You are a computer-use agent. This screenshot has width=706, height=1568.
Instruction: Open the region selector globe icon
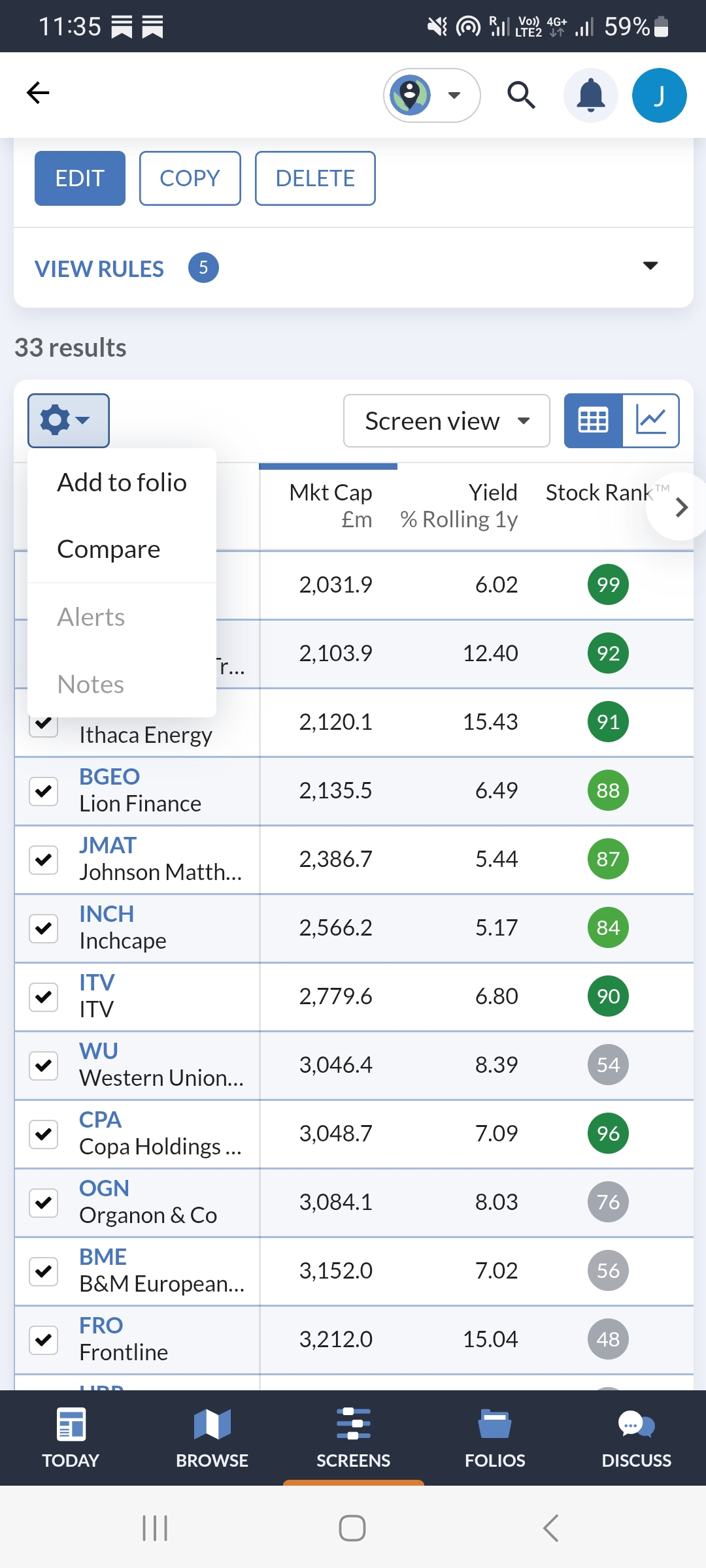pyautogui.click(x=431, y=95)
